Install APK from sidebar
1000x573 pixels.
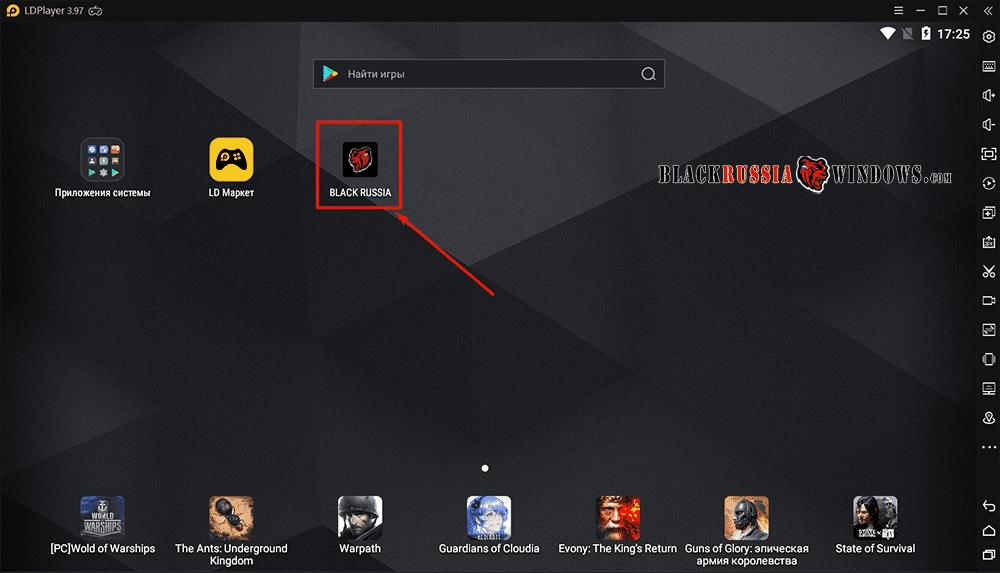point(989,242)
